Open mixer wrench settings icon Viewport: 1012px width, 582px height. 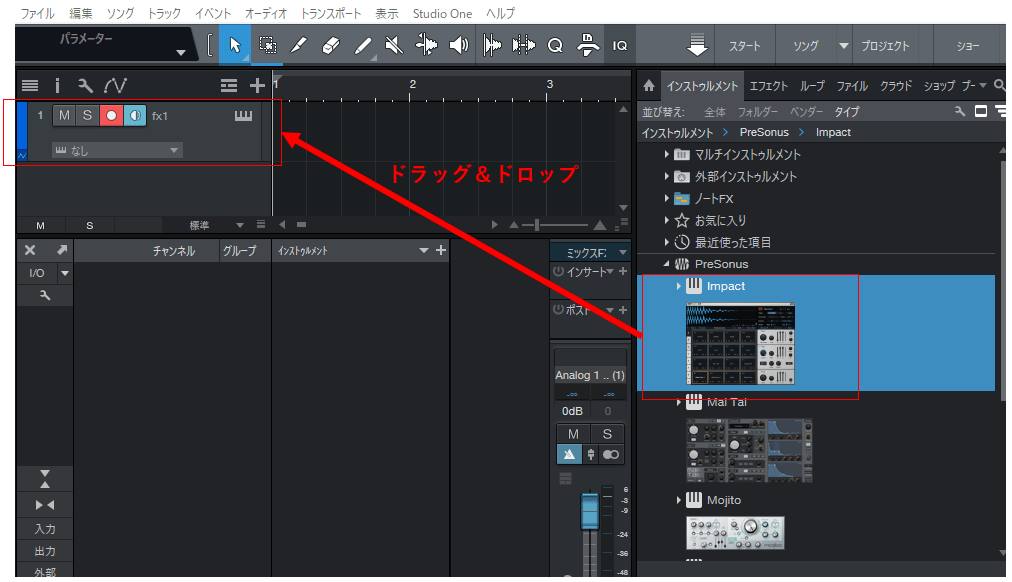click(x=45, y=296)
